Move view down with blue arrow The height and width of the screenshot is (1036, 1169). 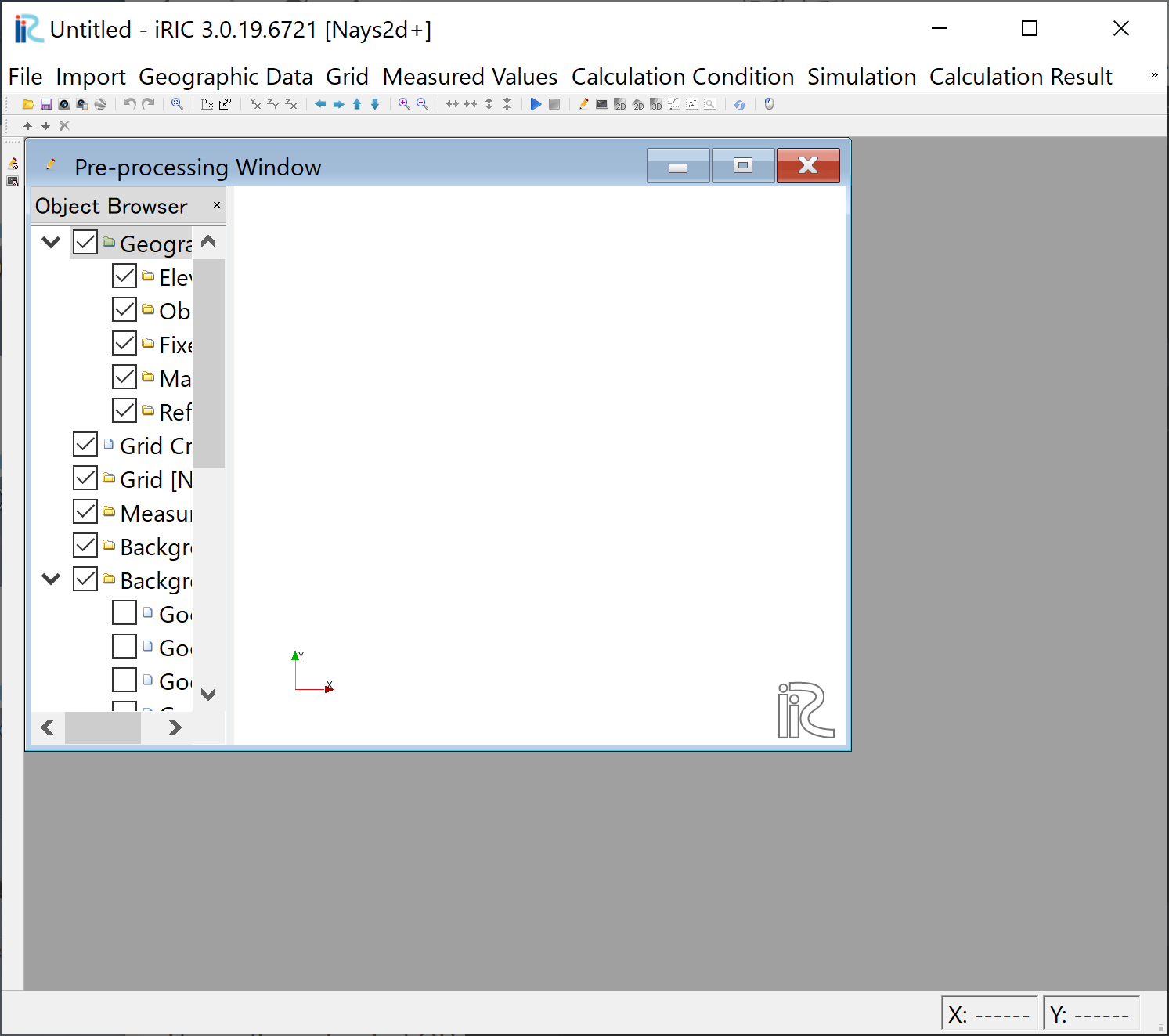click(375, 104)
